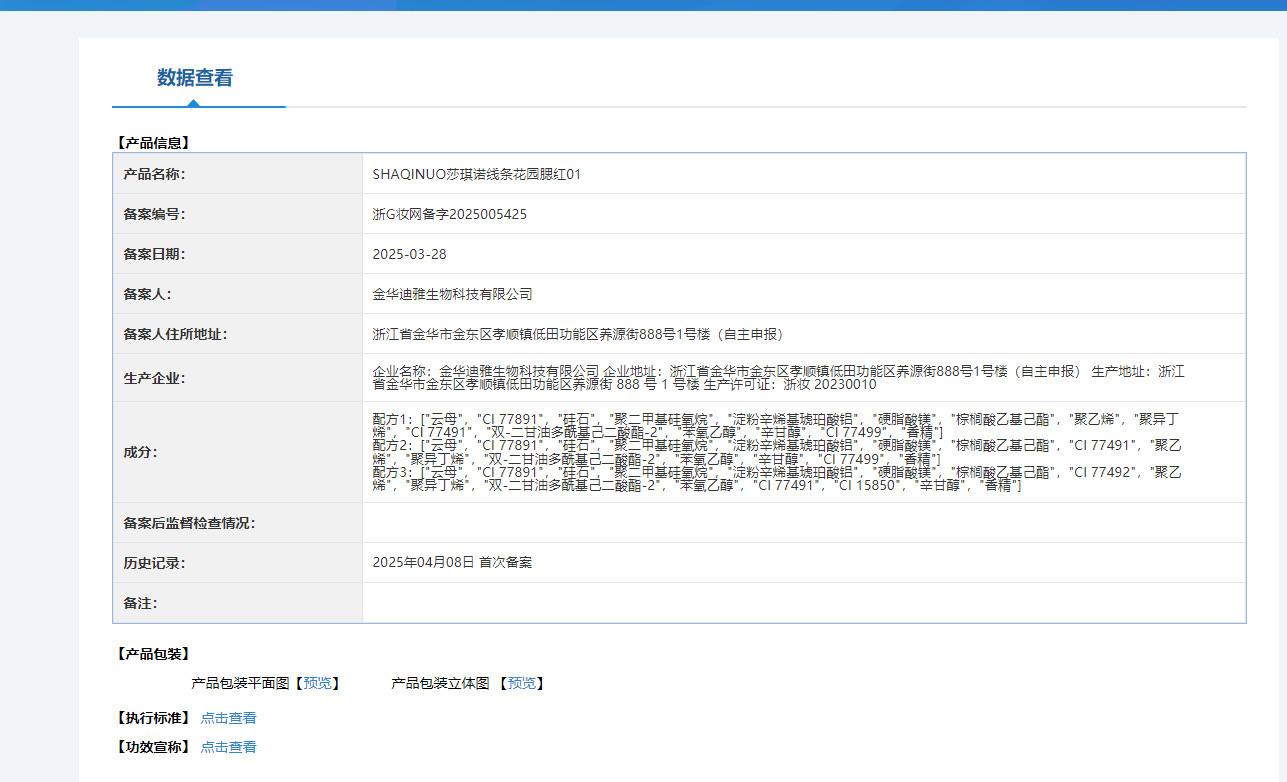
Task: Select the 数据查看 tab
Action: (x=195, y=78)
